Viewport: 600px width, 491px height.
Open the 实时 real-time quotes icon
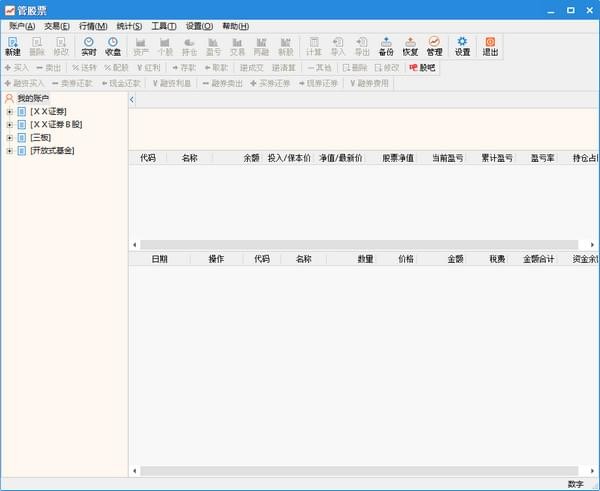pos(88,46)
